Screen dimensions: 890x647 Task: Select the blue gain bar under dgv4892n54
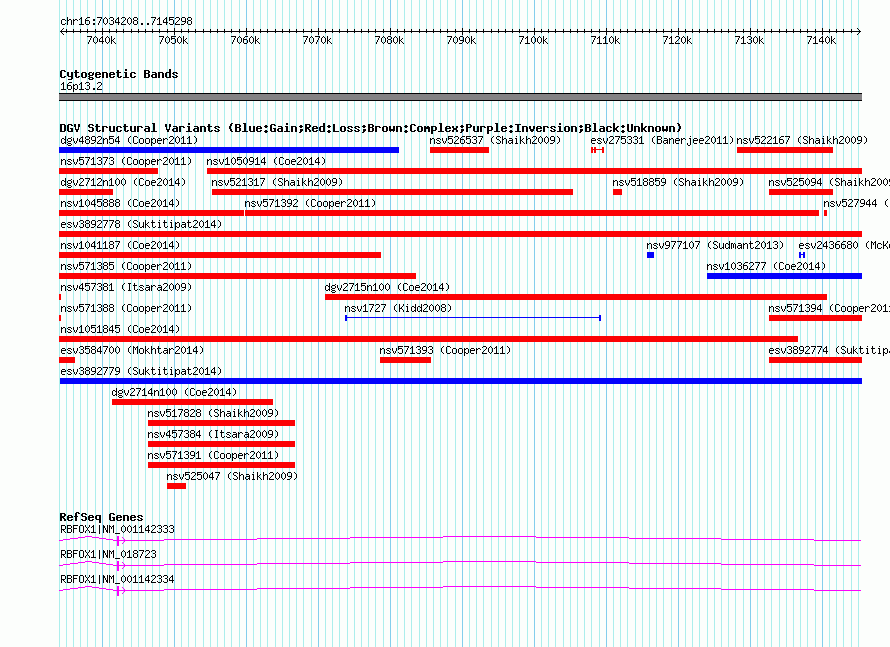coord(229,150)
